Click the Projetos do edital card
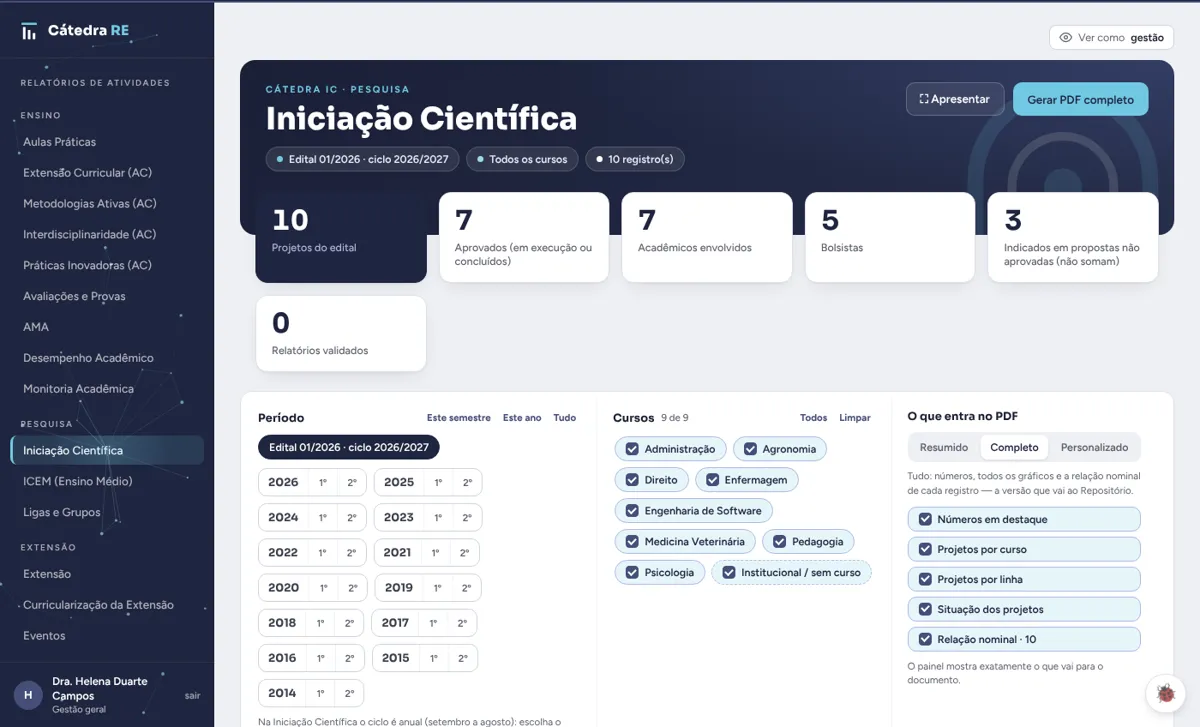The width and height of the screenshot is (1200, 727). pyautogui.click(x=341, y=237)
